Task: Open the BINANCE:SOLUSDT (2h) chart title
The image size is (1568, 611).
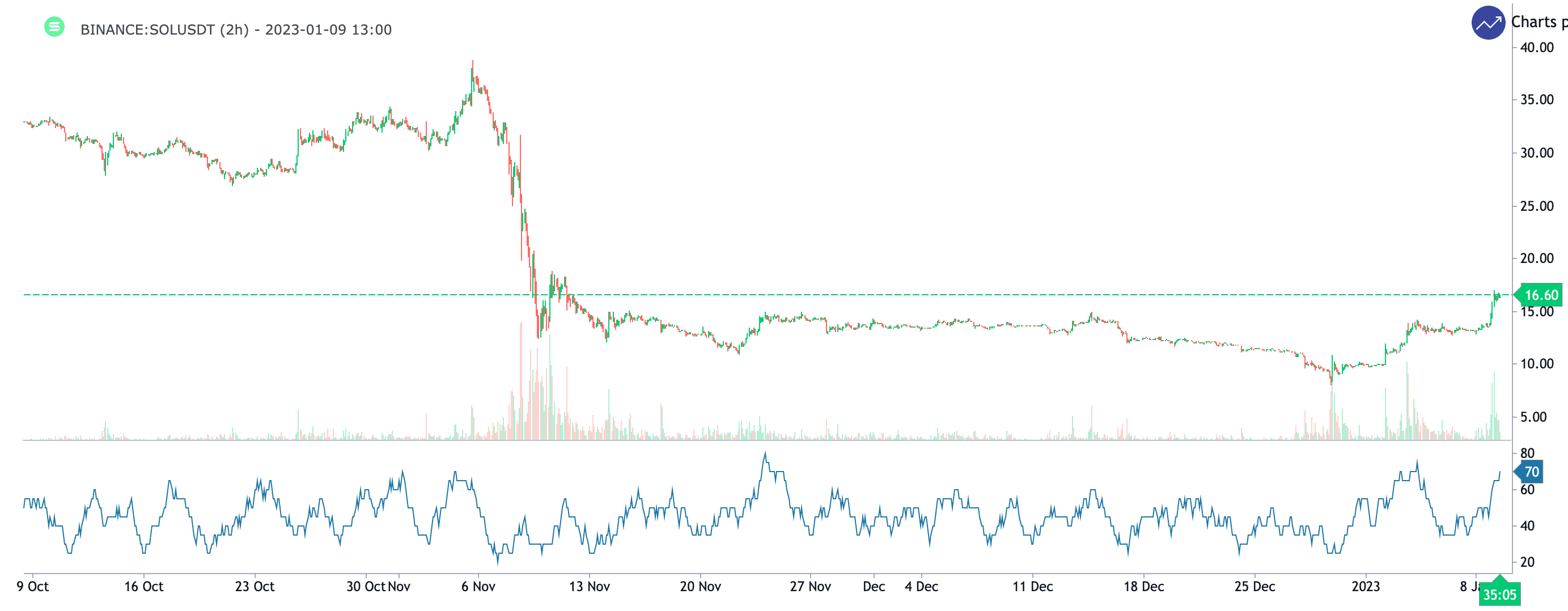Action: point(236,30)
